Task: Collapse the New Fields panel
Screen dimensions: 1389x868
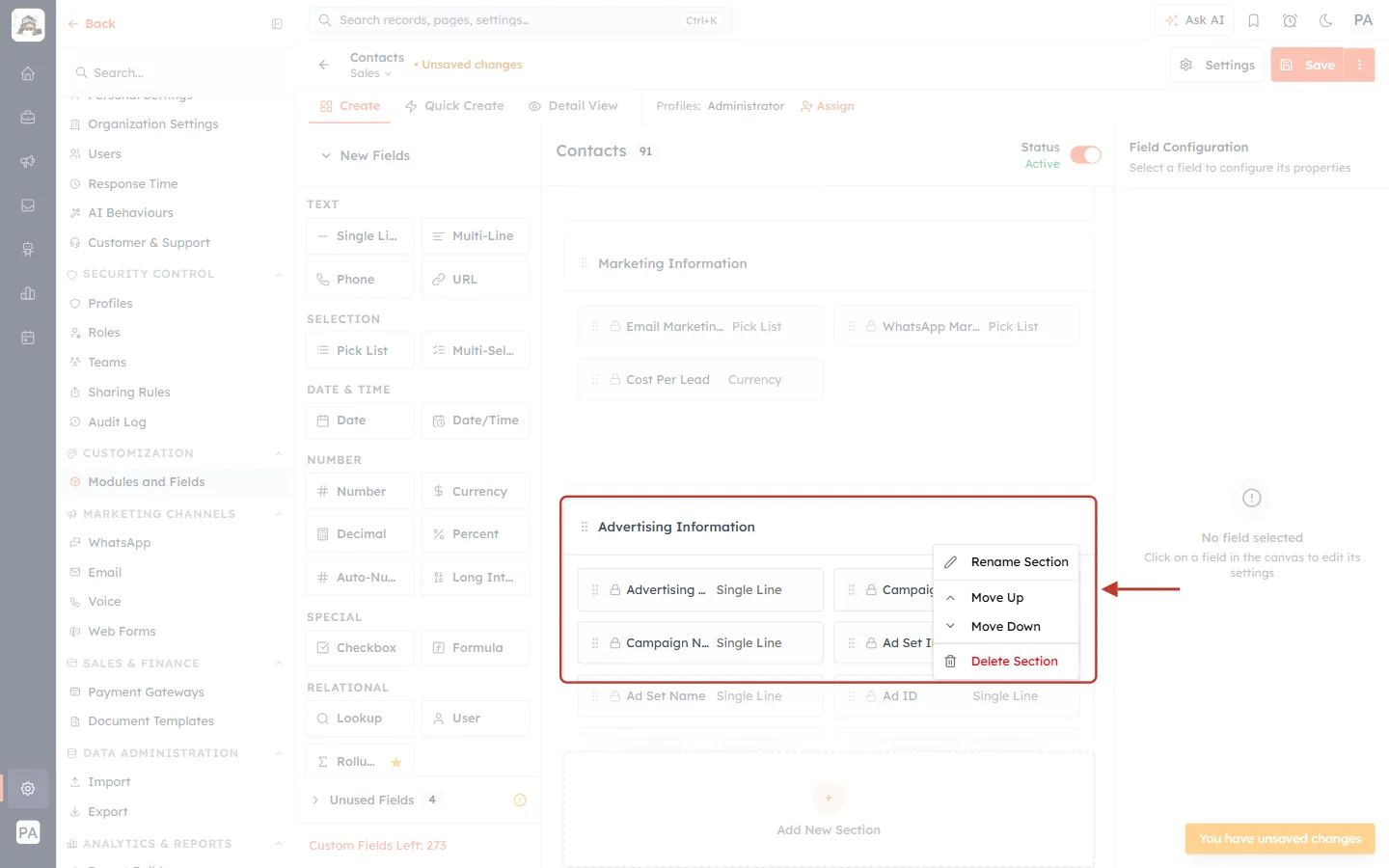Action: [x=326, y=155]
